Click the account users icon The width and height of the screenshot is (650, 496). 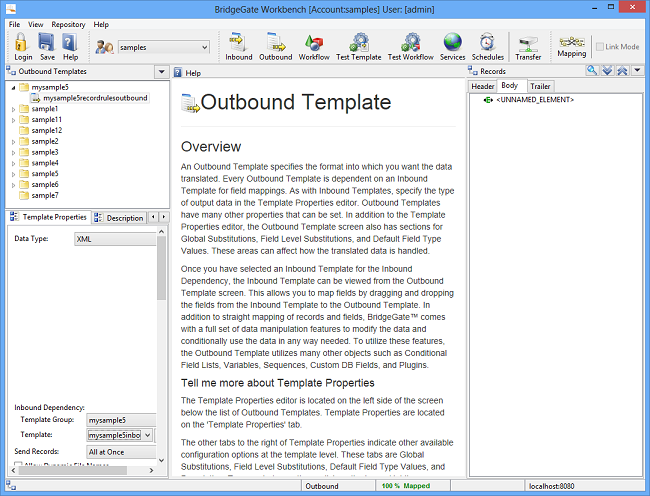click(104, 47)
